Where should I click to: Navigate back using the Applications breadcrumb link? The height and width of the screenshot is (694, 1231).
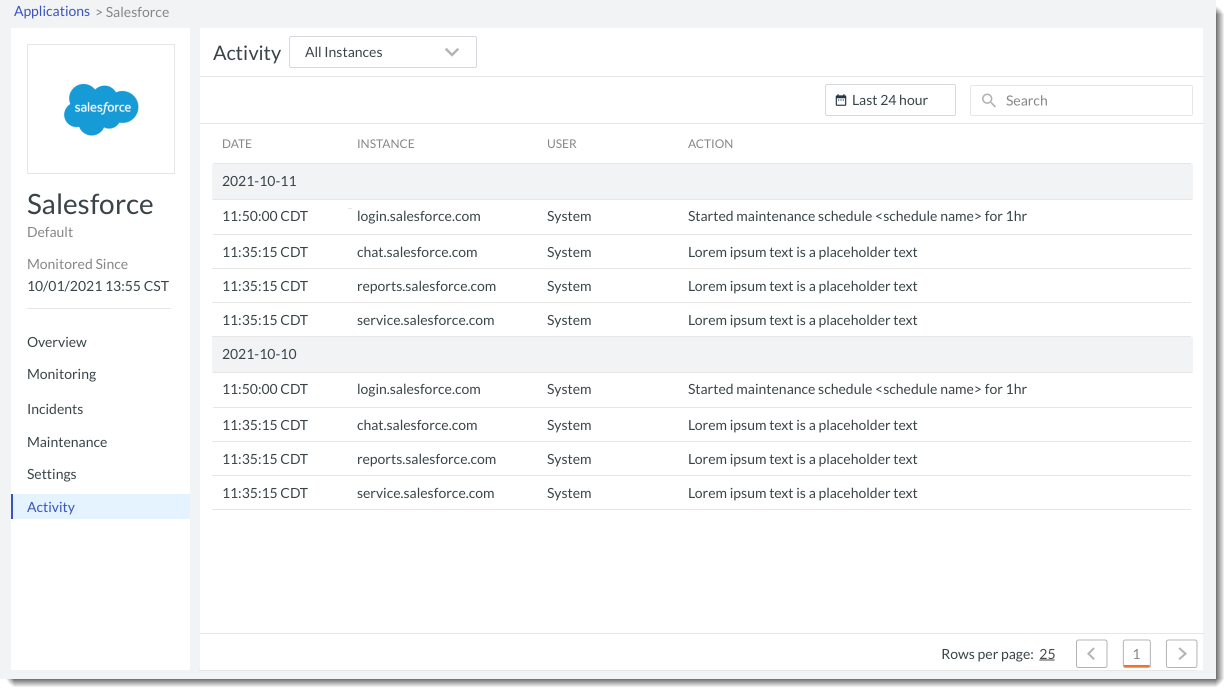(52, 11)
